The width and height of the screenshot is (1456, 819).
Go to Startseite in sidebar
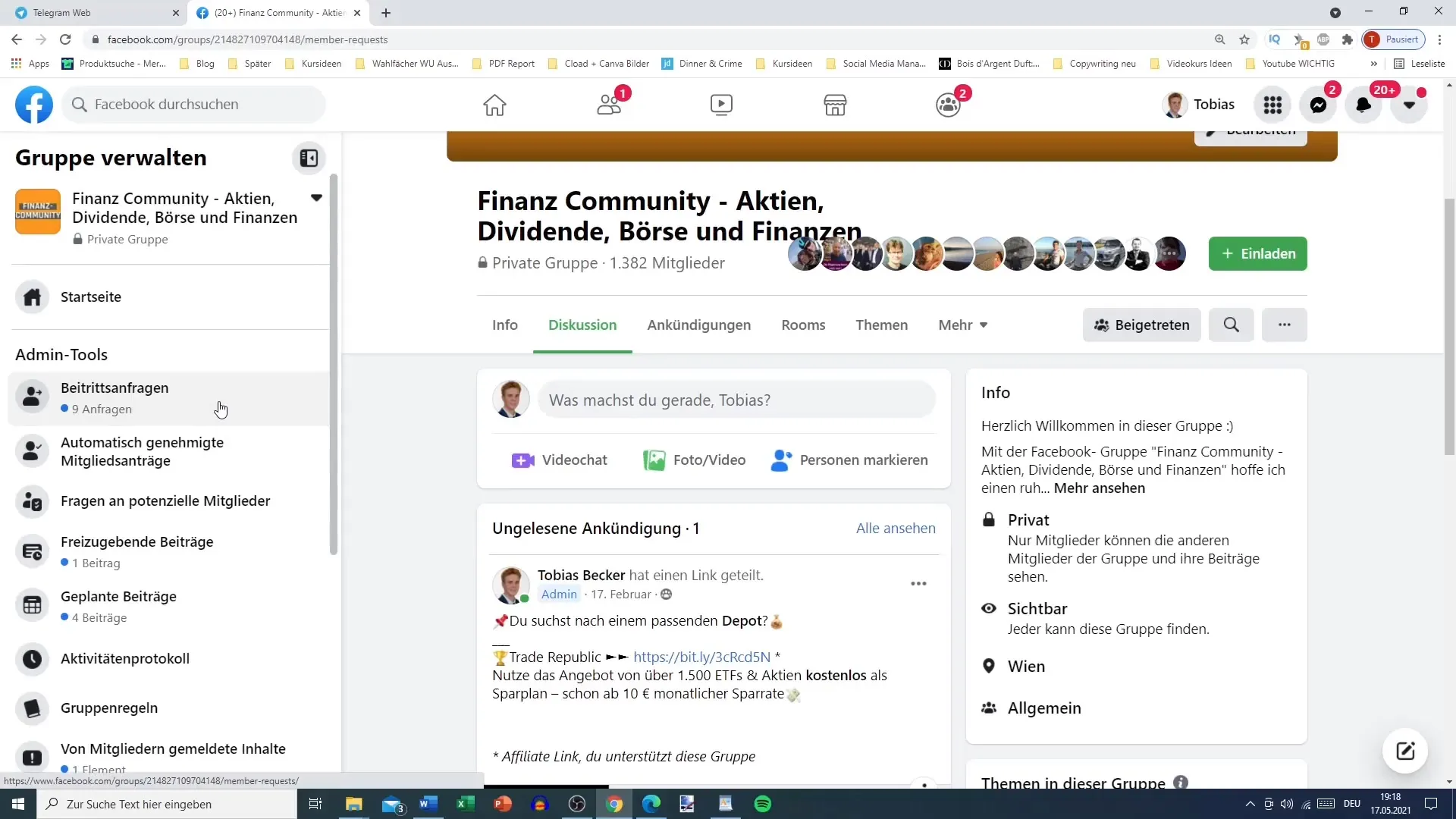[x=168, y=297]
